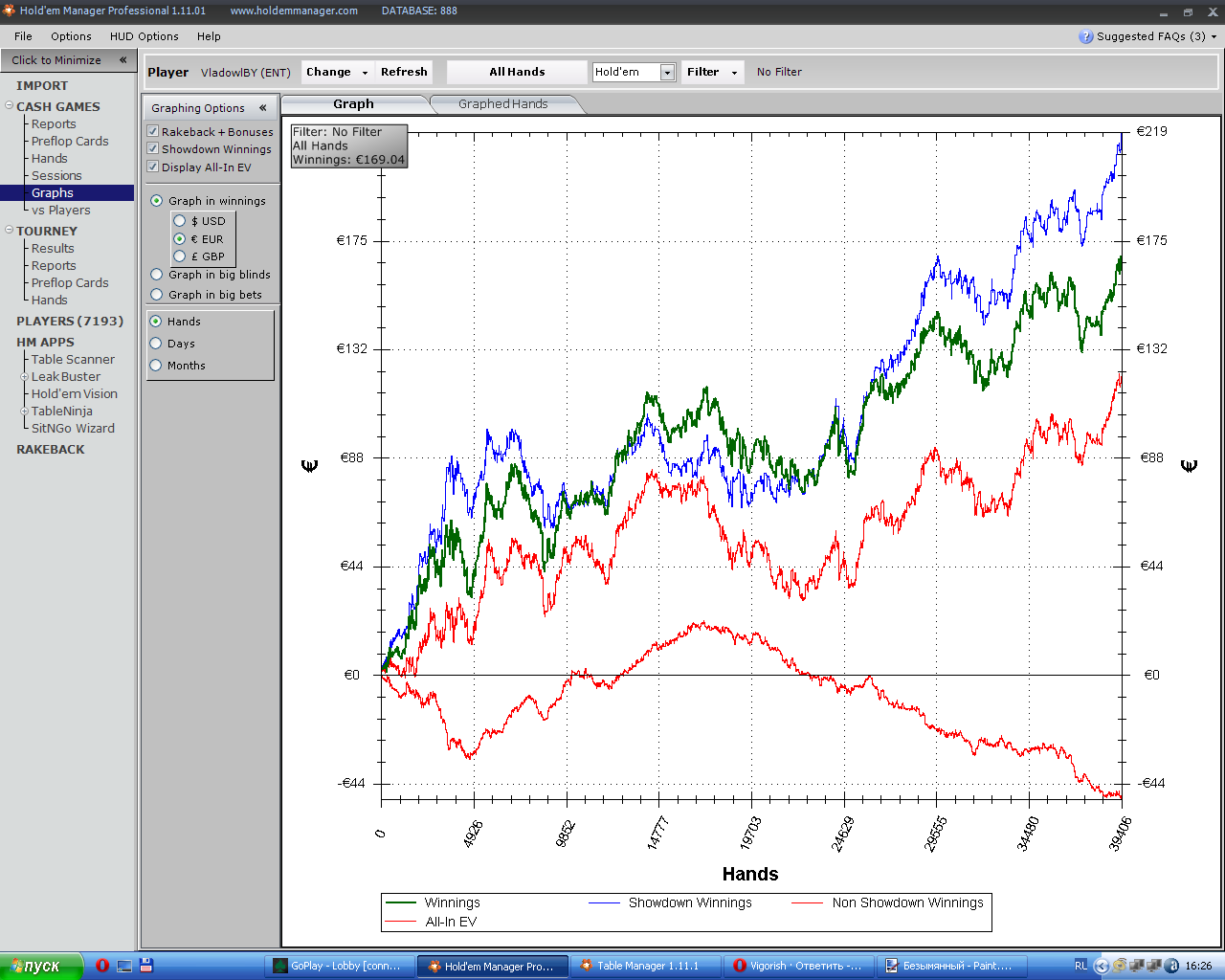Open the Filter dropdown arrow
Screen dimensions: 1225x980
point(734,73)
